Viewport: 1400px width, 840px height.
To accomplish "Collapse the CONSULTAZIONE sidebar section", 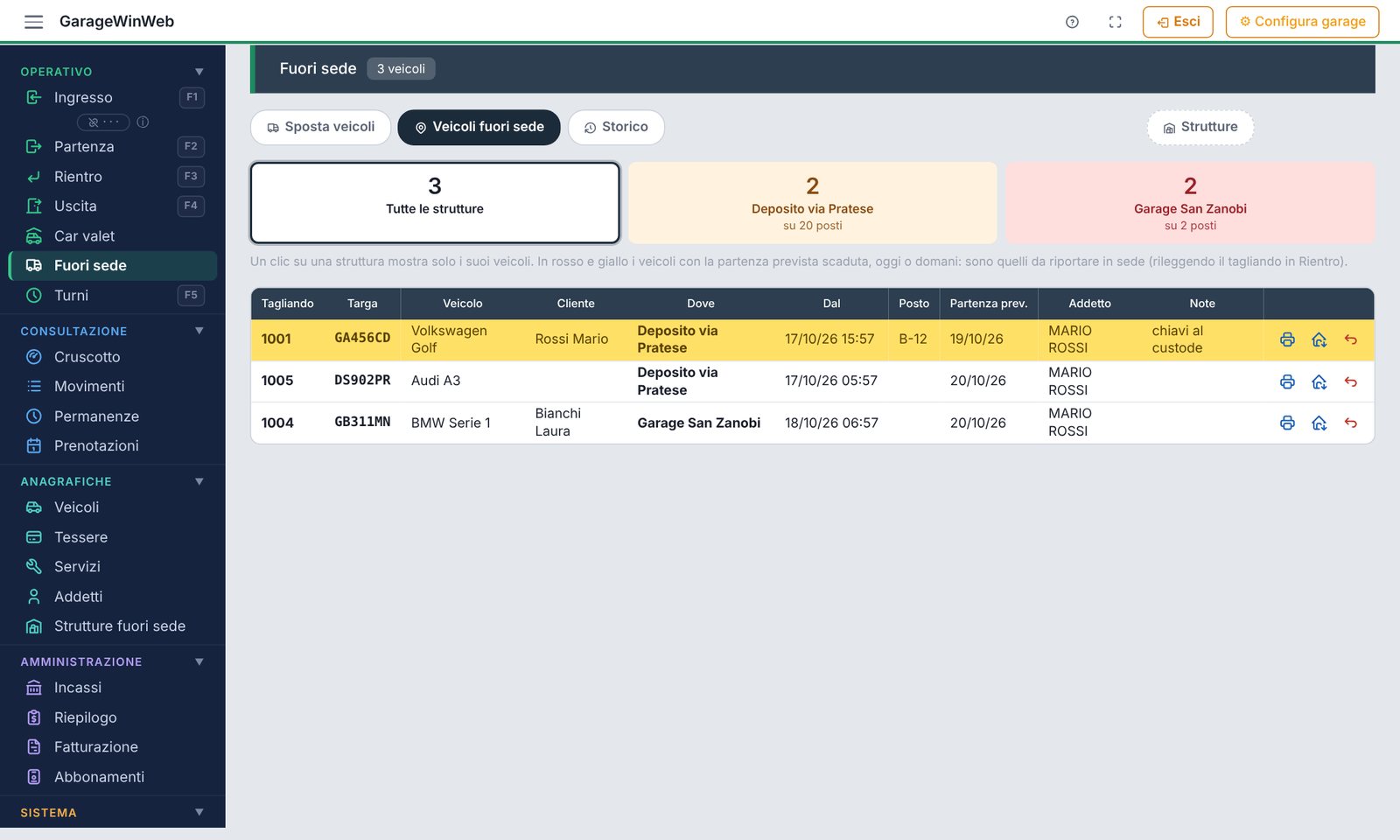I will click(199, 331).
